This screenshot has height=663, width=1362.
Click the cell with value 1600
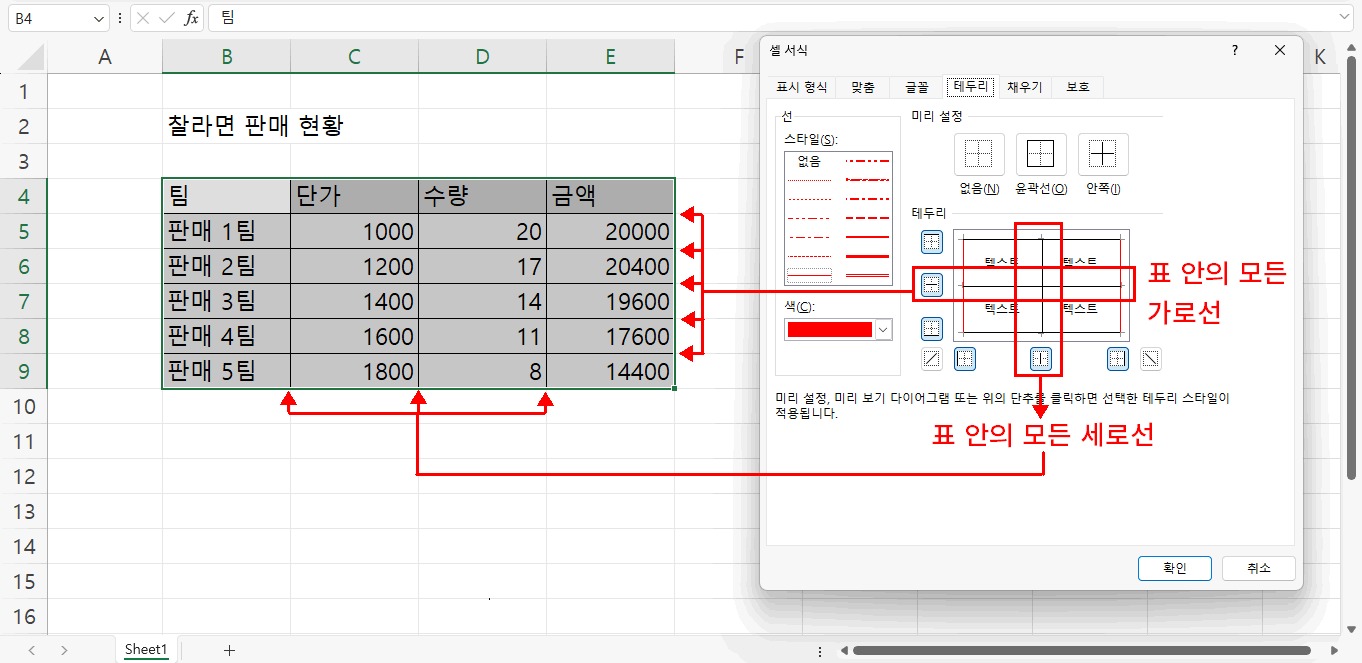pos(355,336)
